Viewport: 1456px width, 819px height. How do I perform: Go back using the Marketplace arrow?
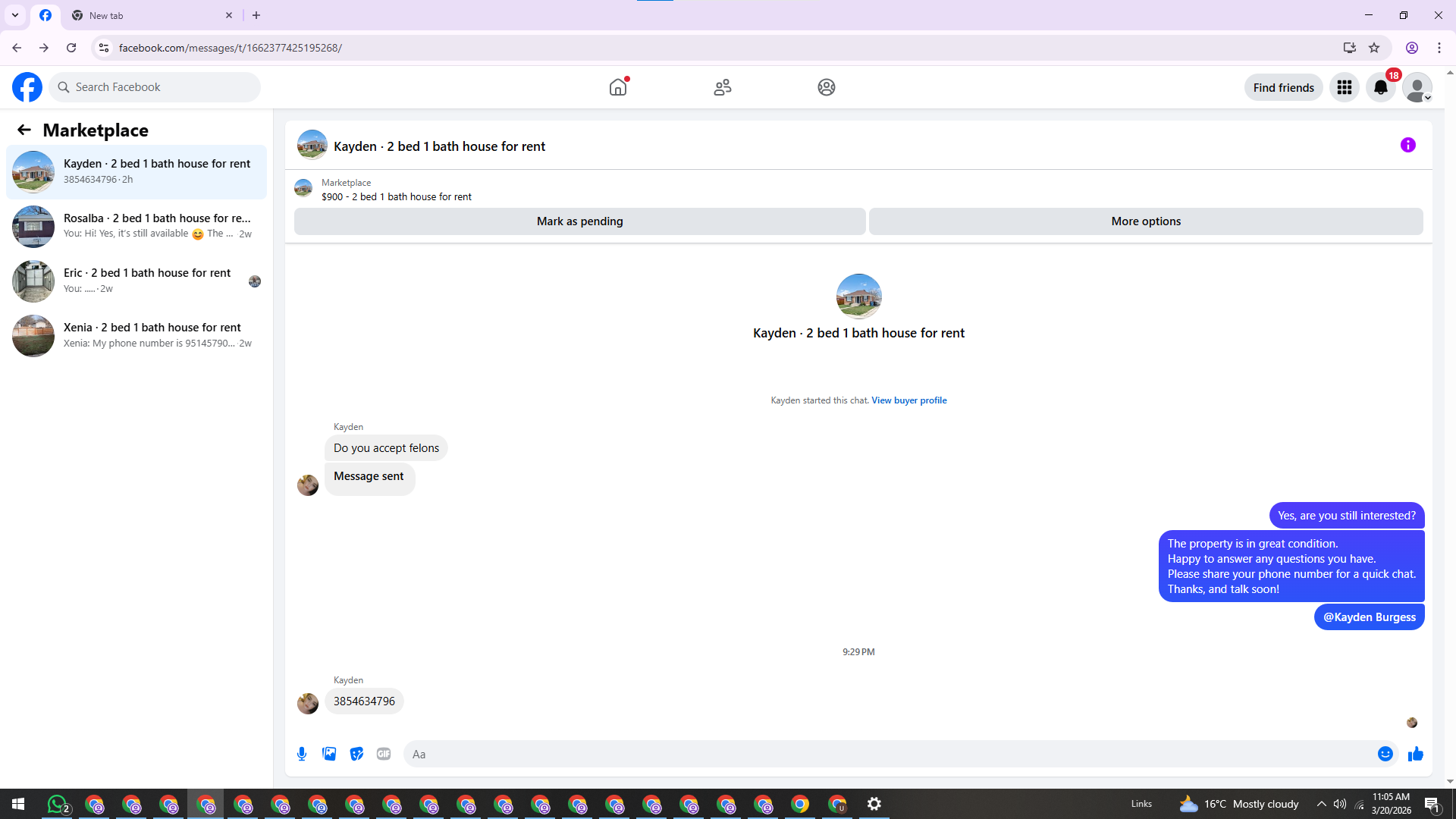(x=24, y=130)
